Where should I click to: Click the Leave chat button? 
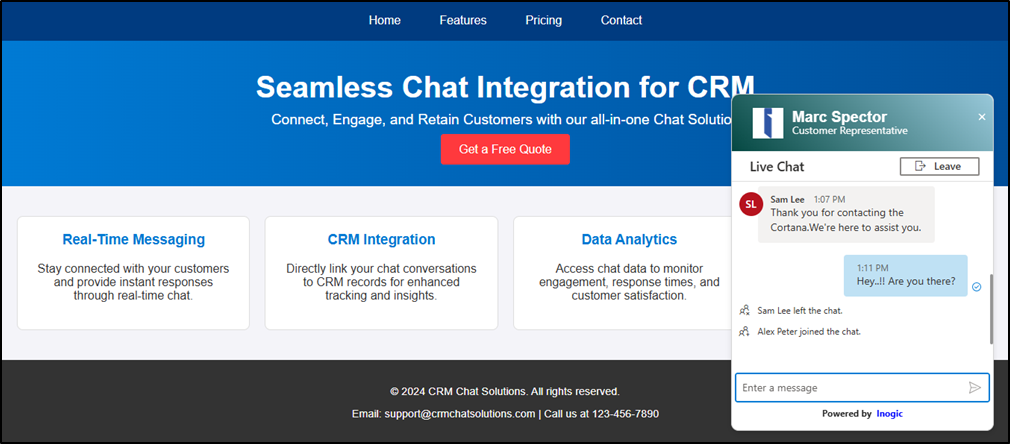click(939, 166)
